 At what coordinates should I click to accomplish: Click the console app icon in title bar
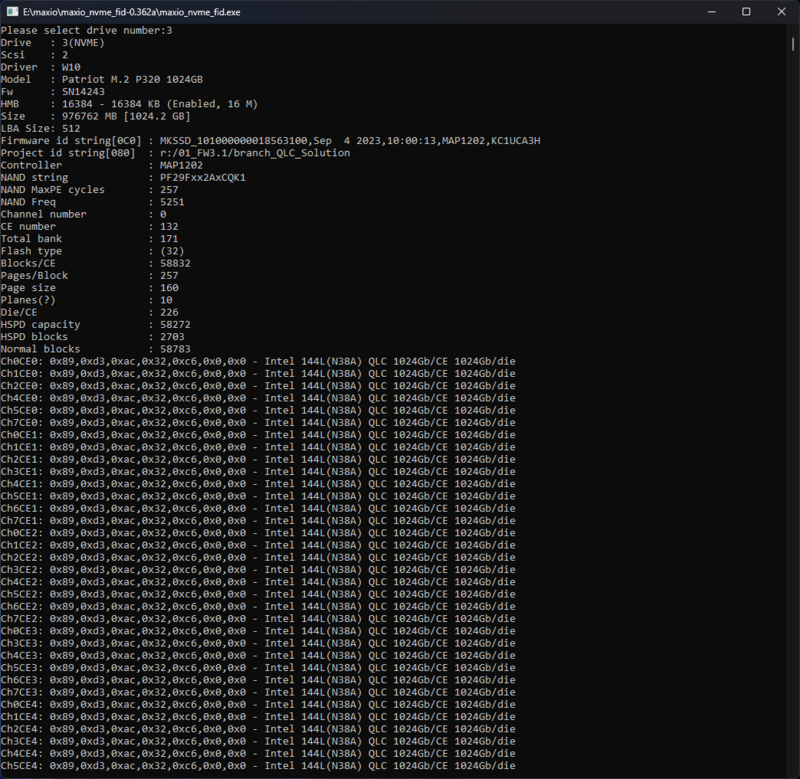click(x=11, y=12)
